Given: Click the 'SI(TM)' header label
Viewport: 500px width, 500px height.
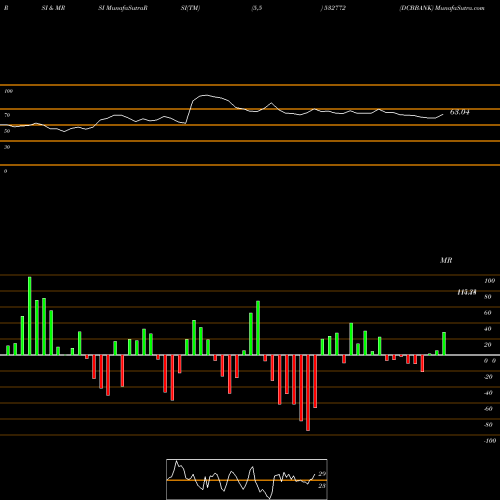Looking at the screenshot, I should (x=190, y=8).
